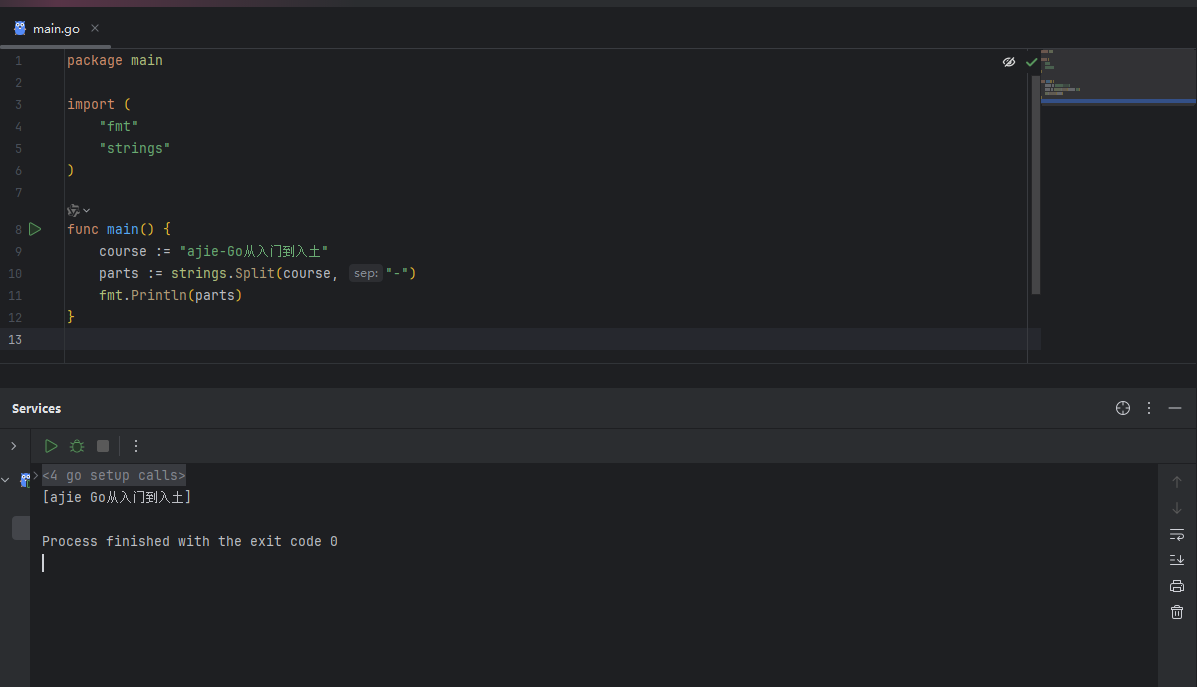Viewport: 1197px width, 687px height.
Task: Open AI actions dropdown above func main
Action: tap(79, 210)
